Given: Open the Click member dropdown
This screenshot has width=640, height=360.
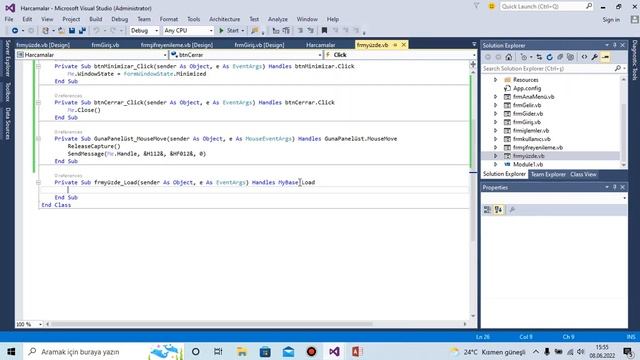Looking at the screenshot, I should [x=400, y=55].
